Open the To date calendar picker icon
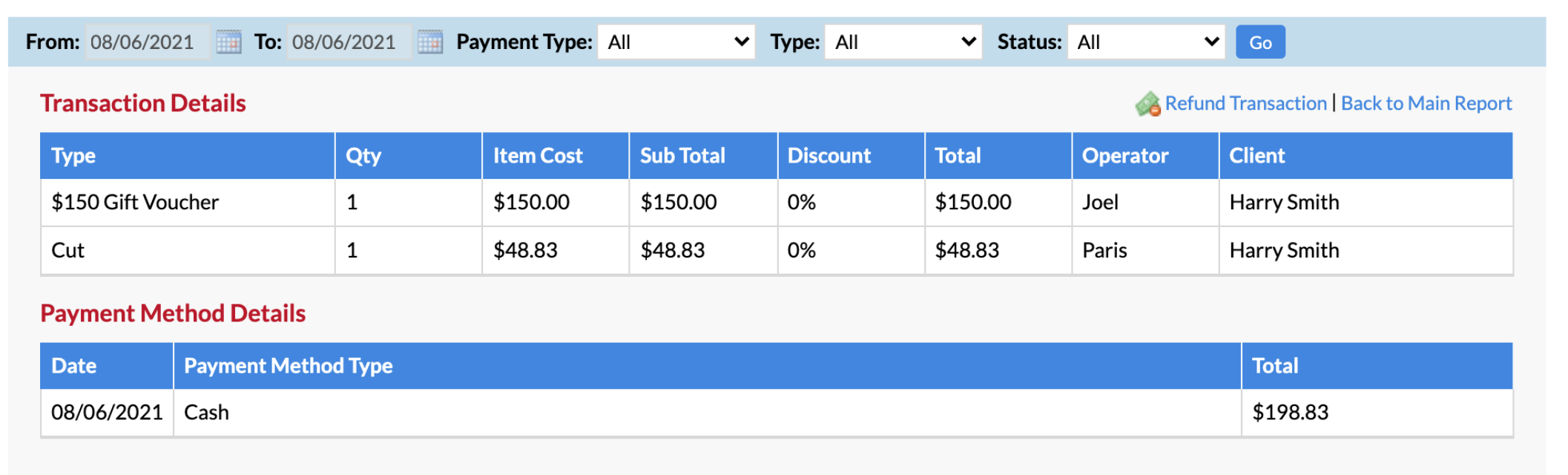Screen dimensions: 1568x475 coord(430,42)
